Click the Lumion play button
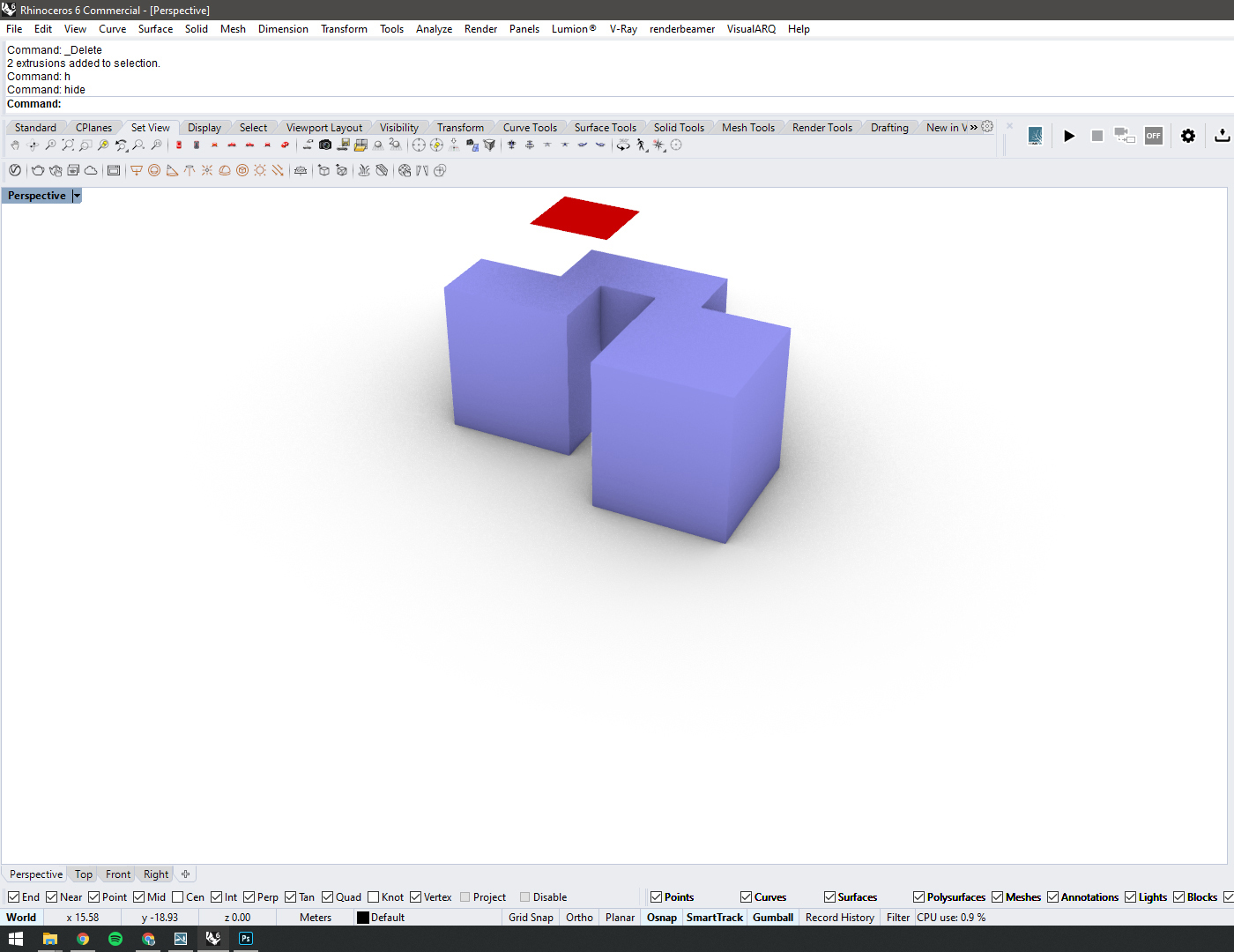Viewport: 1234px width, 952px height. (x=1069, y=136)
